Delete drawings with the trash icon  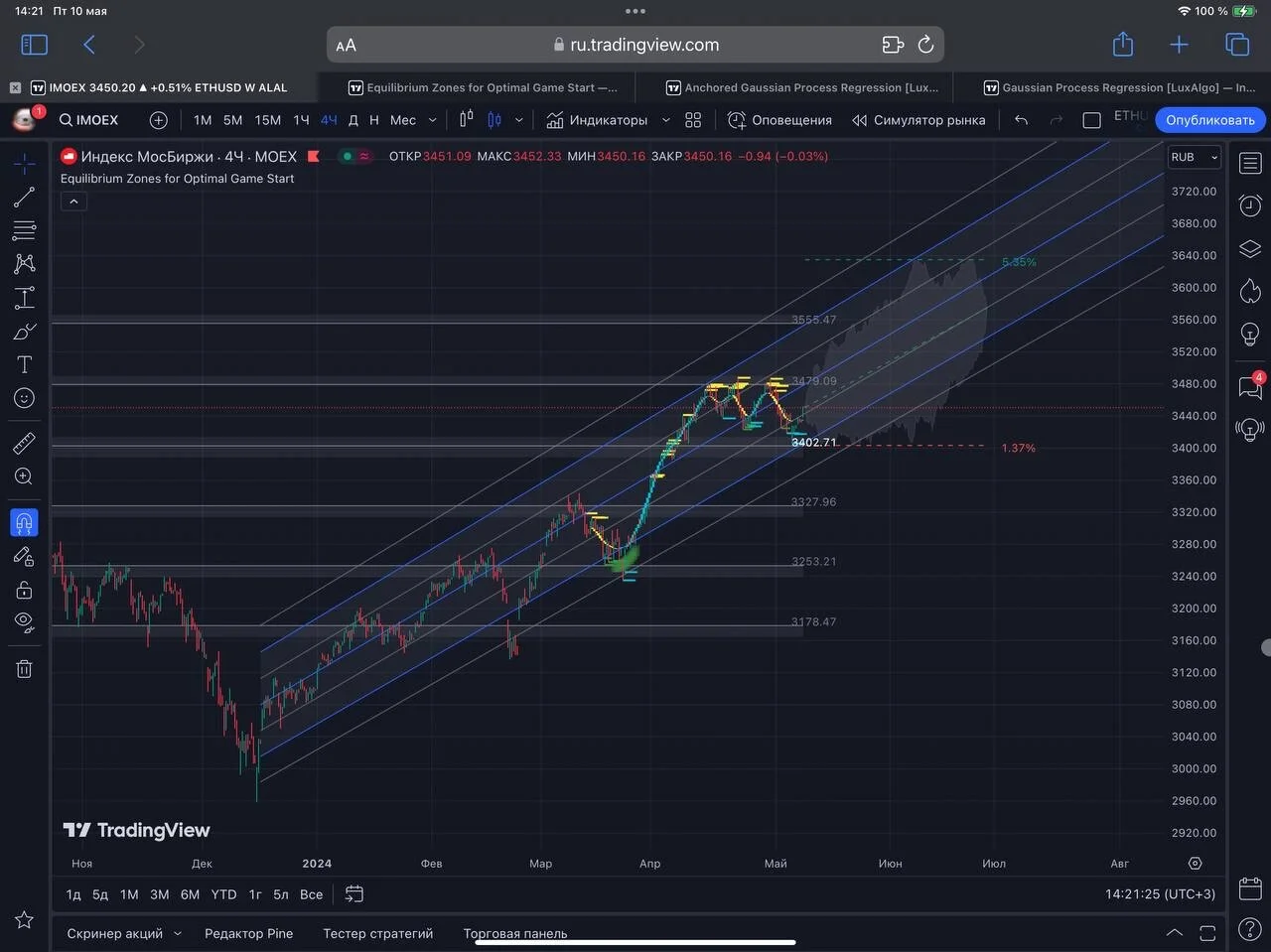click(x=24, y=669)
